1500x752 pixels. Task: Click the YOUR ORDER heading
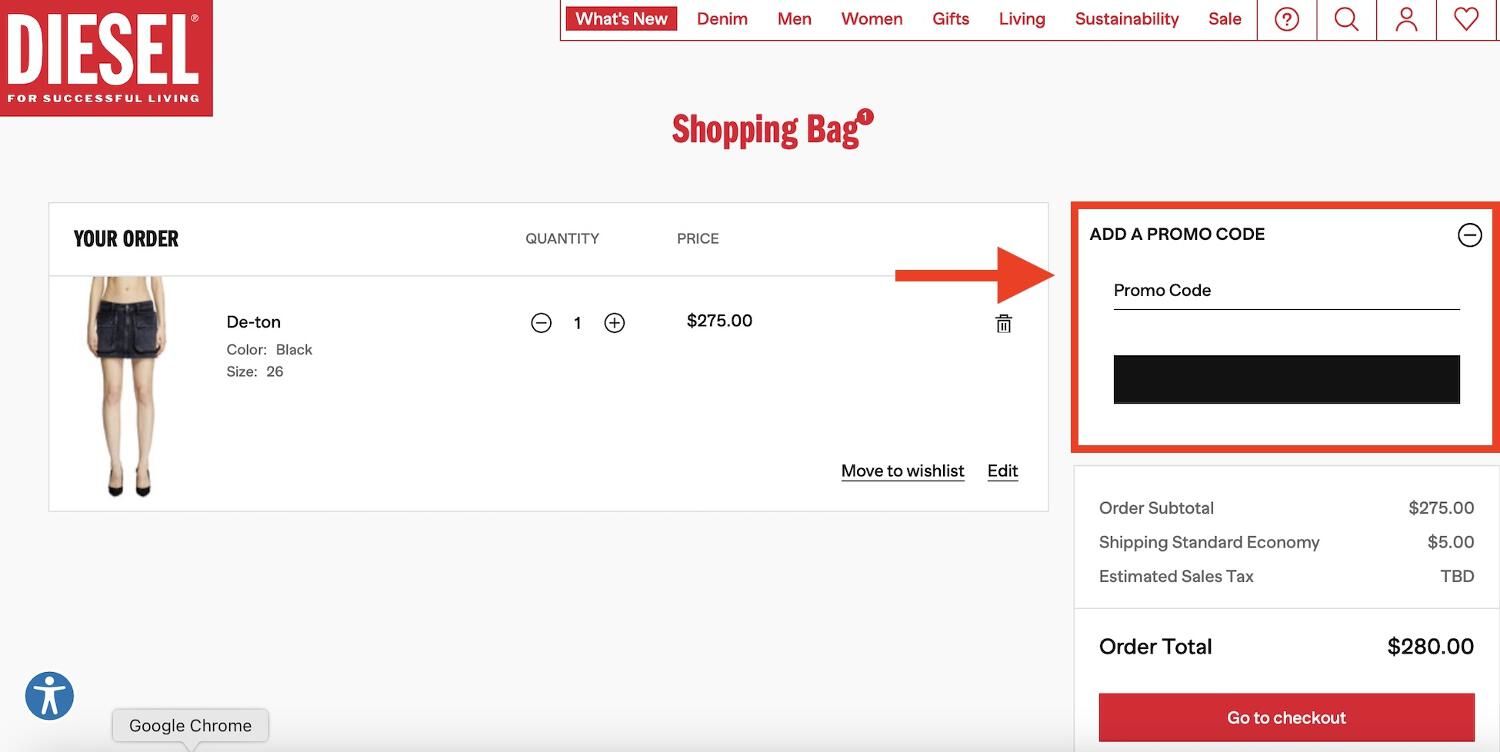point(126,239)
